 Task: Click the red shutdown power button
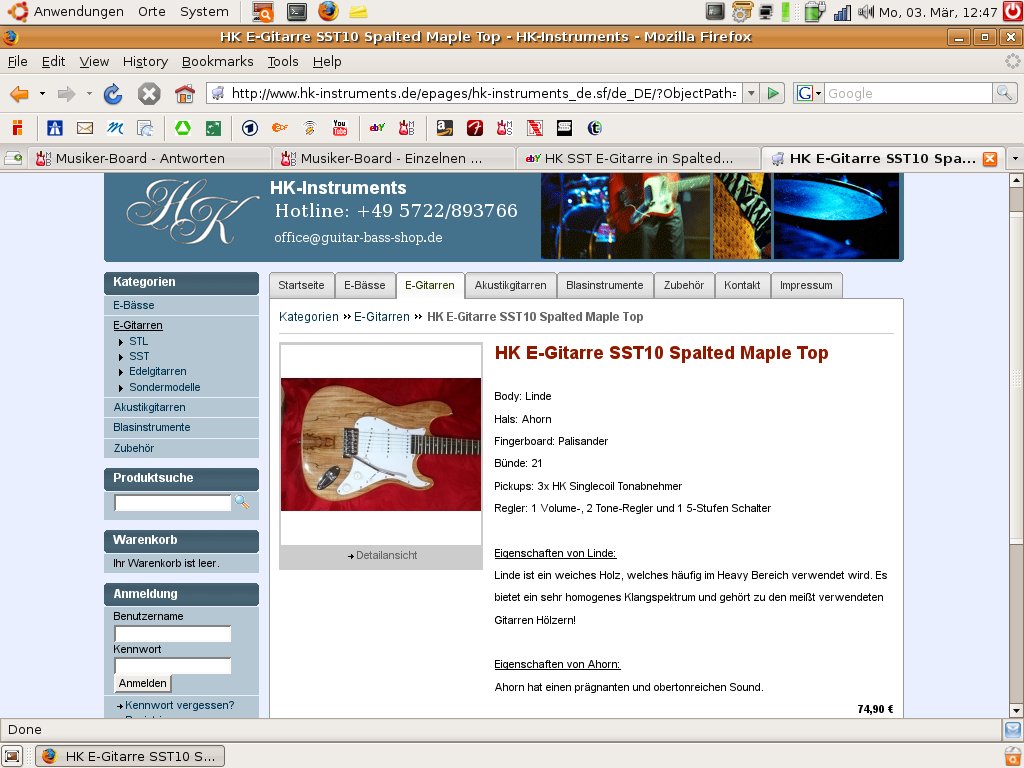coord(1013,11)
